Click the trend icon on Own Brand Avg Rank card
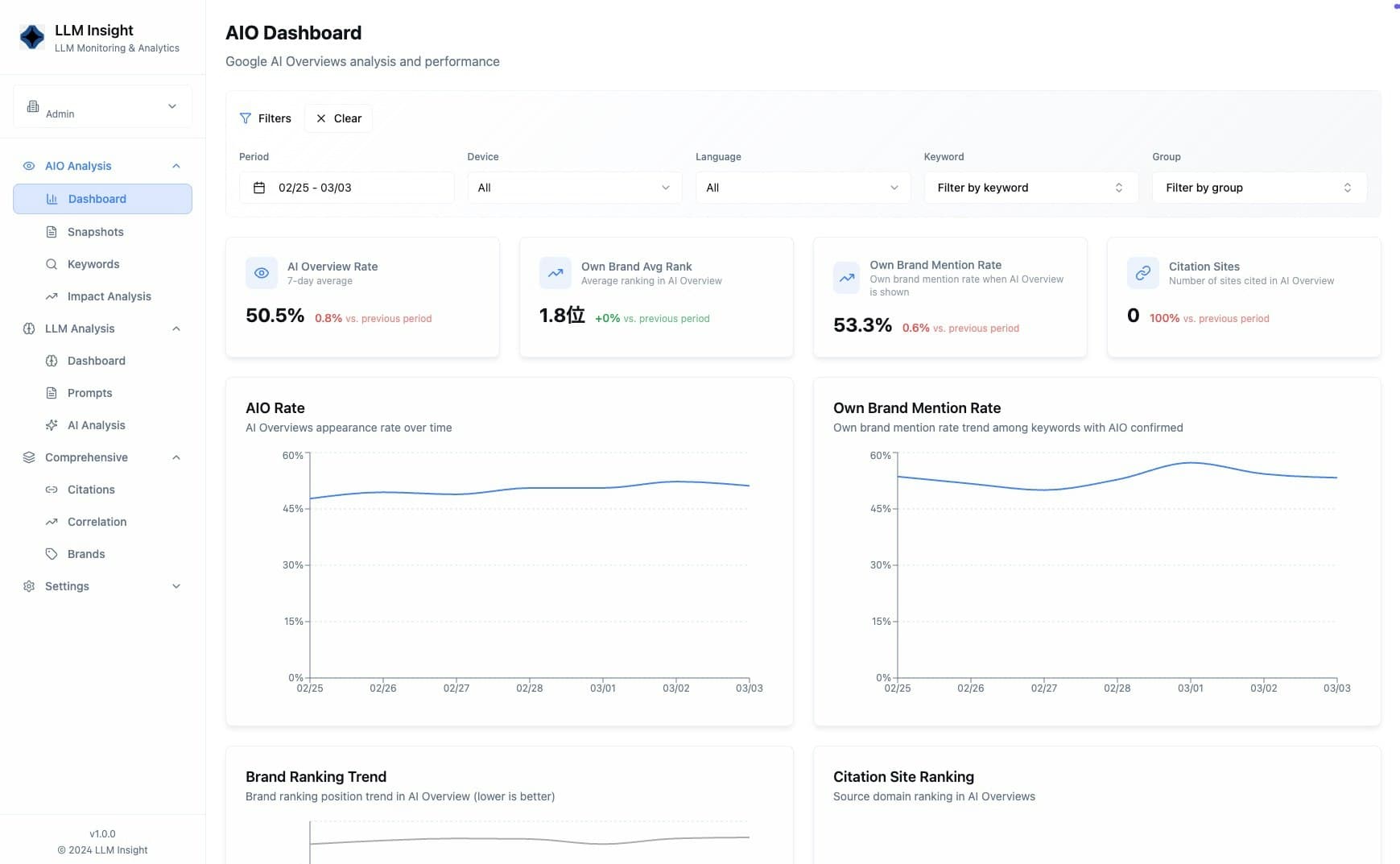The image size is (1400, 864). point(555,273)
